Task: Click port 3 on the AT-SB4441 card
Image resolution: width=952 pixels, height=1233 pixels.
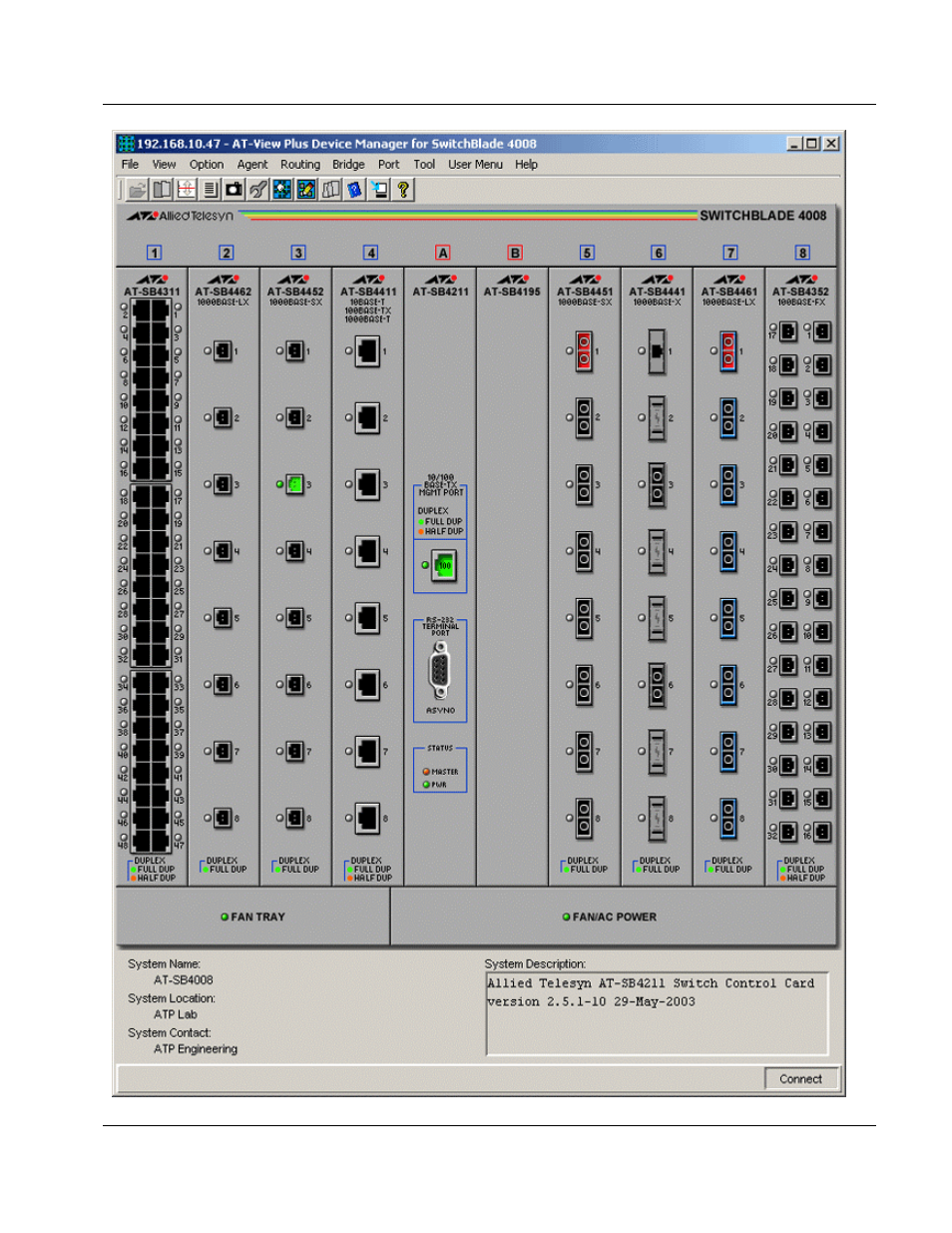Action: 657,485
